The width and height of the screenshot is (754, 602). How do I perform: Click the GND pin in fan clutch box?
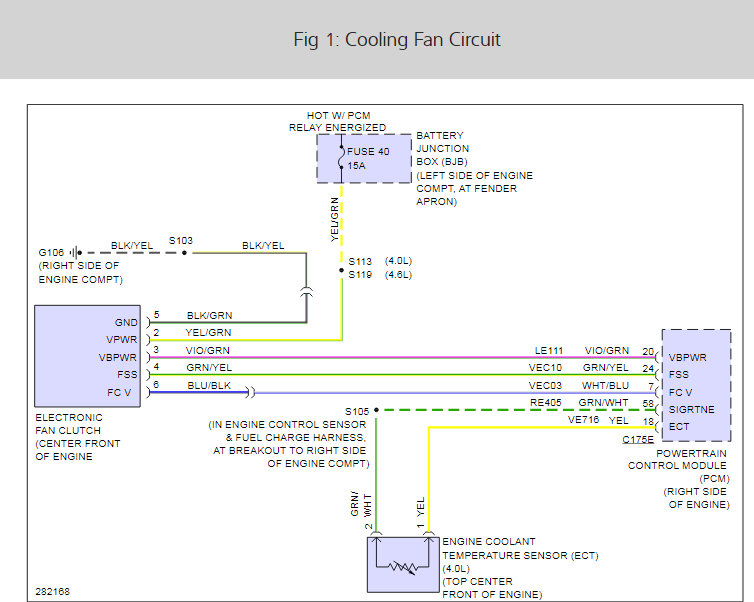click(x=126, y=322)
